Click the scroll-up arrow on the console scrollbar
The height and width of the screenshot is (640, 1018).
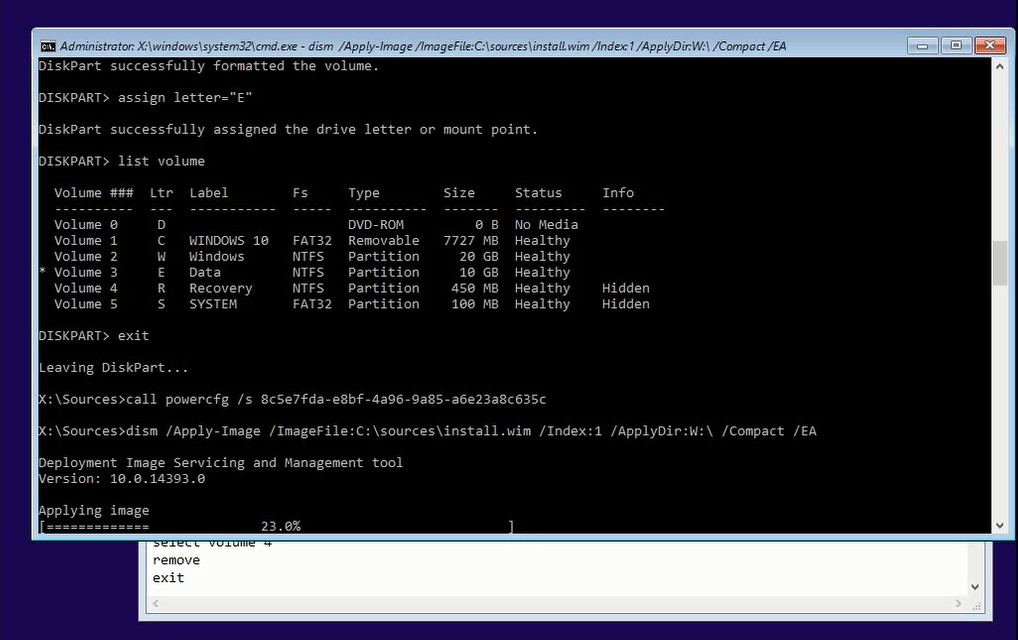point(1000,64)
